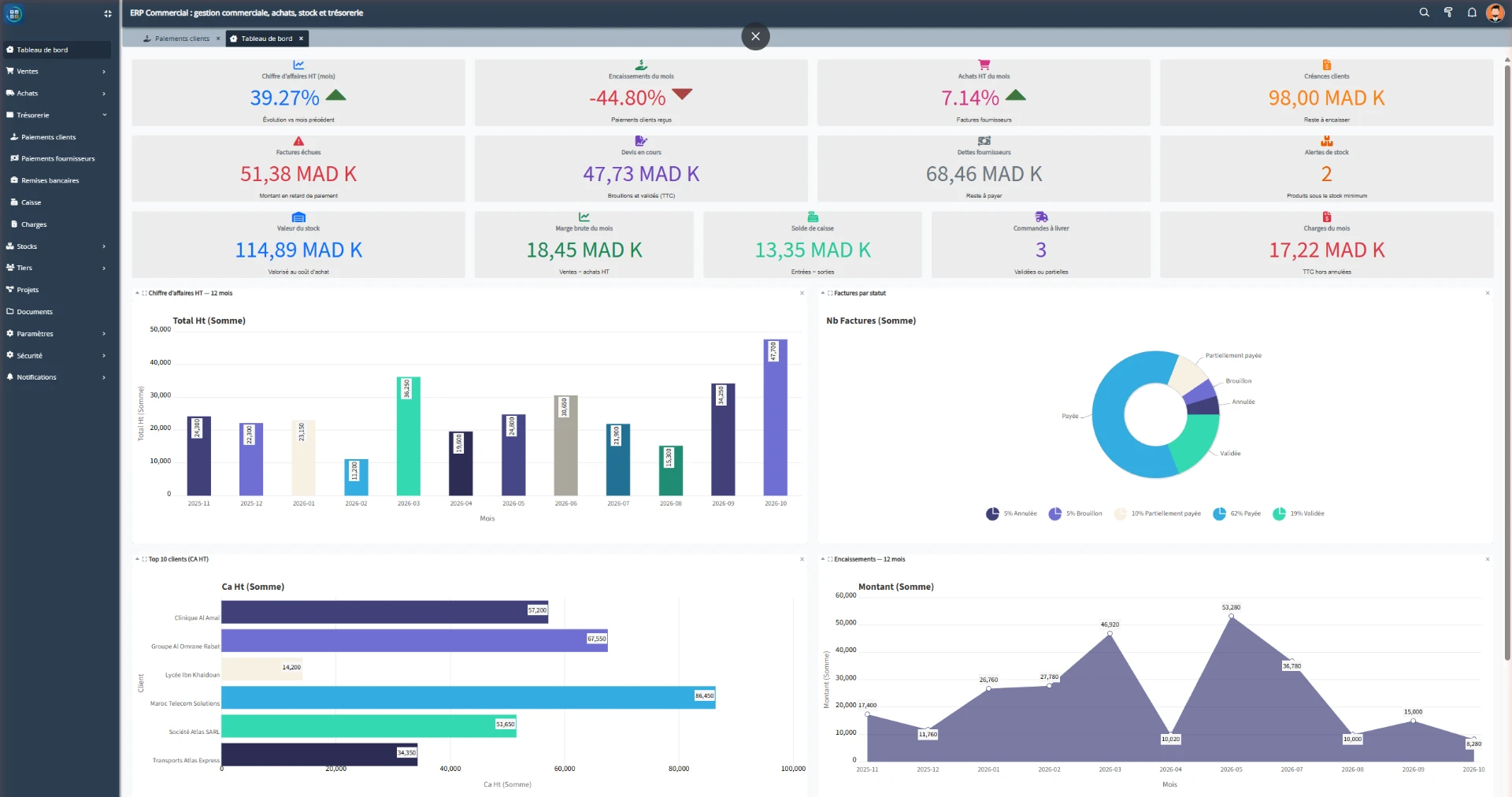
Task: Expand the Paramètres sidebar menu
Action: tap(57, 334)
